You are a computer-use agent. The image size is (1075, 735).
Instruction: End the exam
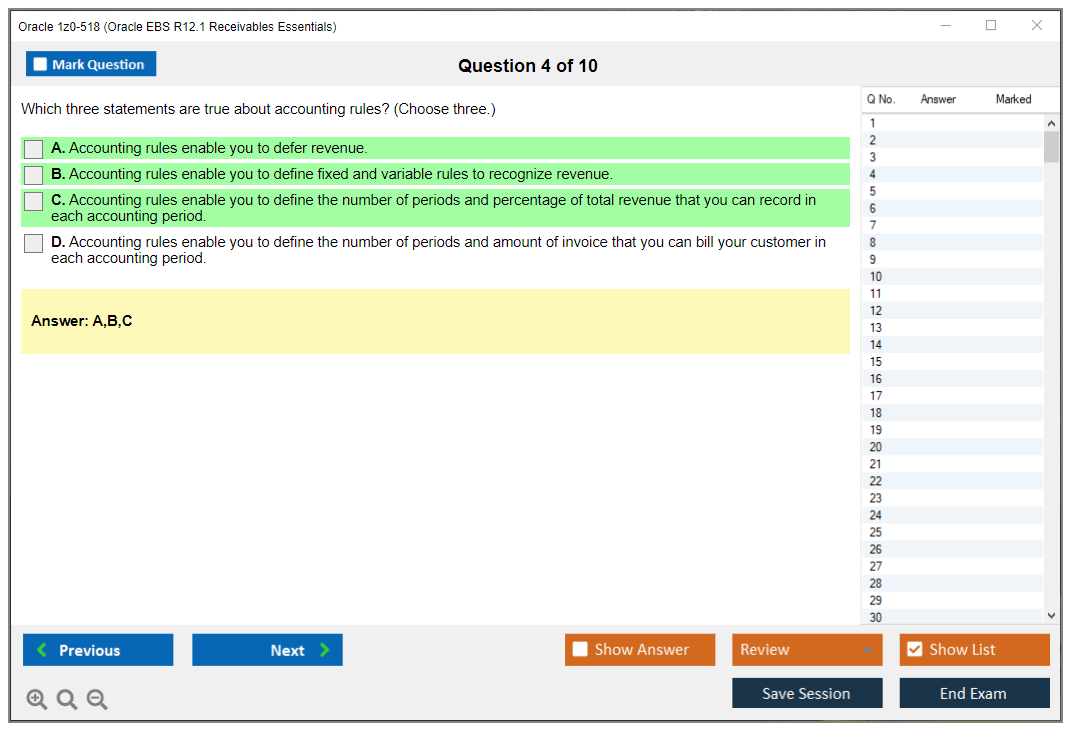[973, 693]
